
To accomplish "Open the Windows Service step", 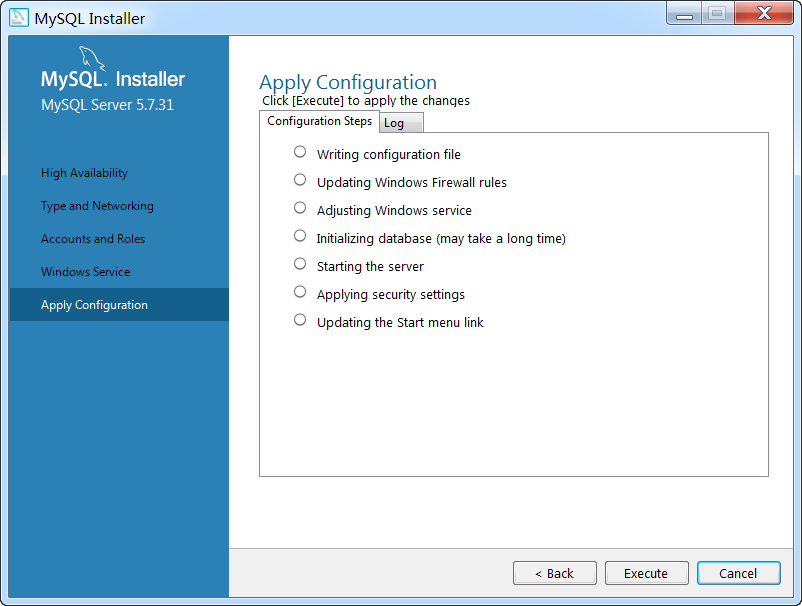I will click(x=85, y=272).
